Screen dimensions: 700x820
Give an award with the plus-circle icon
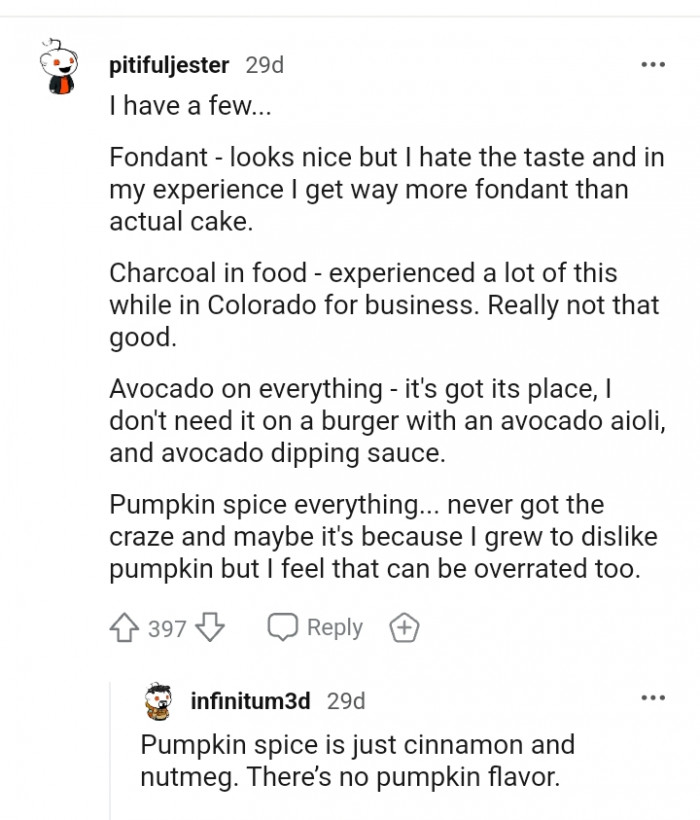click(403, 627)
